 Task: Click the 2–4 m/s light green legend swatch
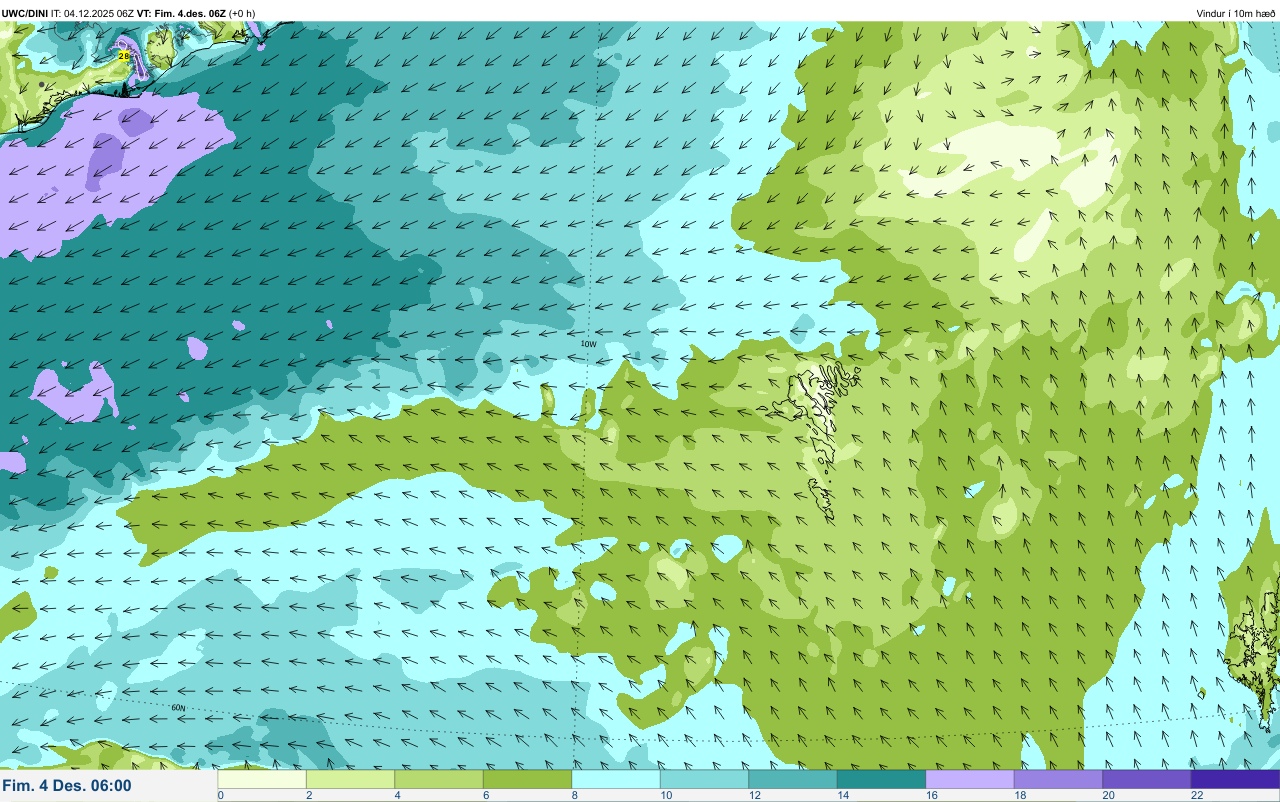coord(350,779)
